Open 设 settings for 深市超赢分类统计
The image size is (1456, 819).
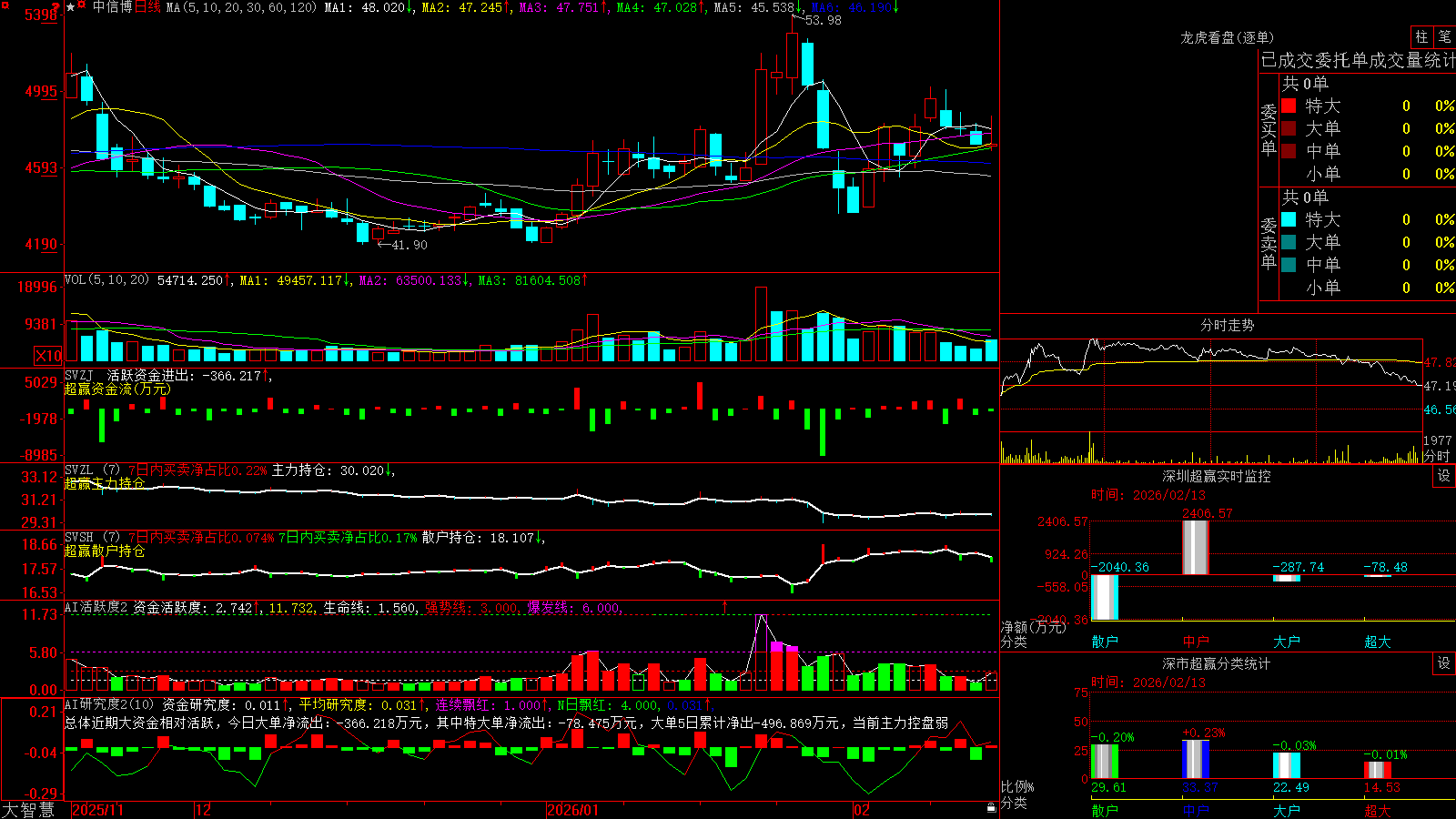click(1444, 663)
